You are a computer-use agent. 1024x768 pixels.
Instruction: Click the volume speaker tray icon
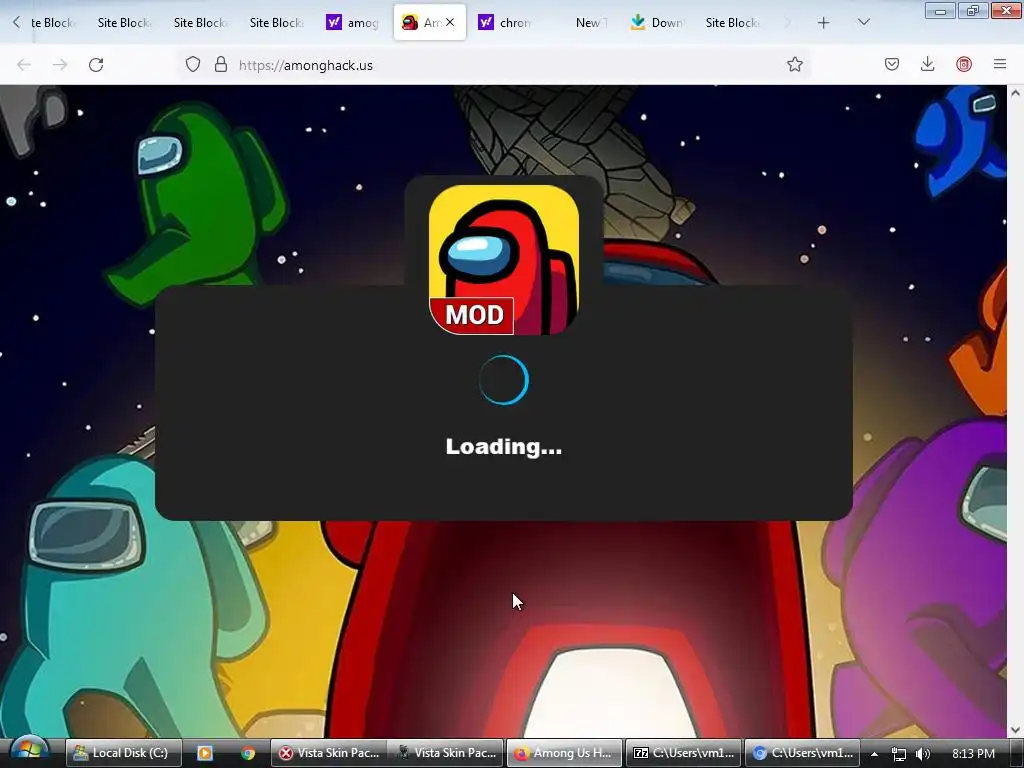pyautogui.click(x=922, y=754)
